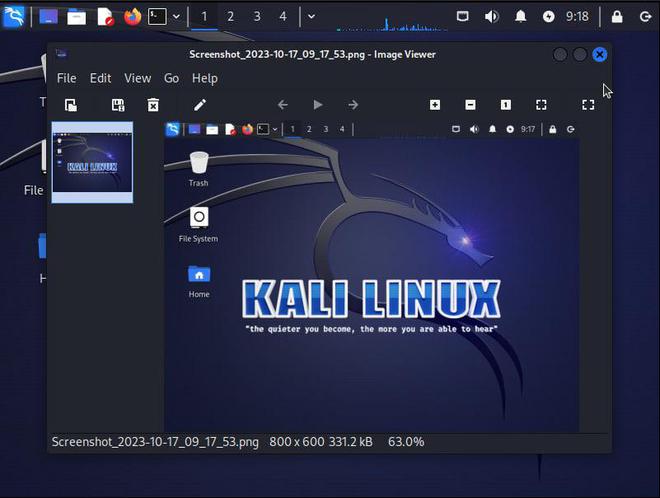Zoom in with plus icon

click(435, 105)
